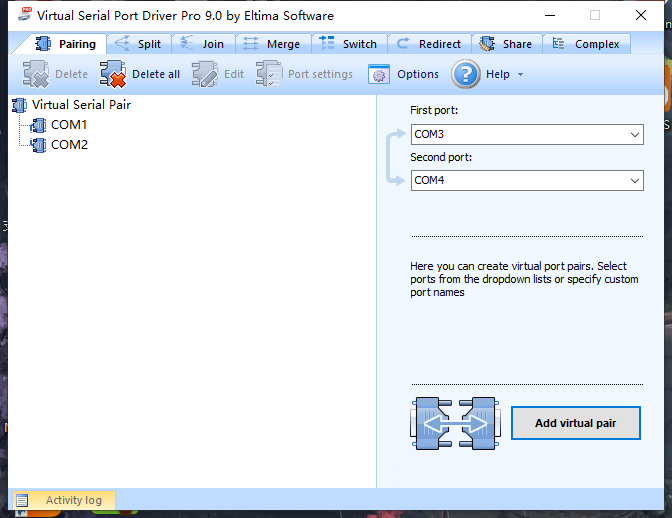Click the Merge tab icon
Image resolution: width=672 pixels, height=518 pixels.
[251, 44]
